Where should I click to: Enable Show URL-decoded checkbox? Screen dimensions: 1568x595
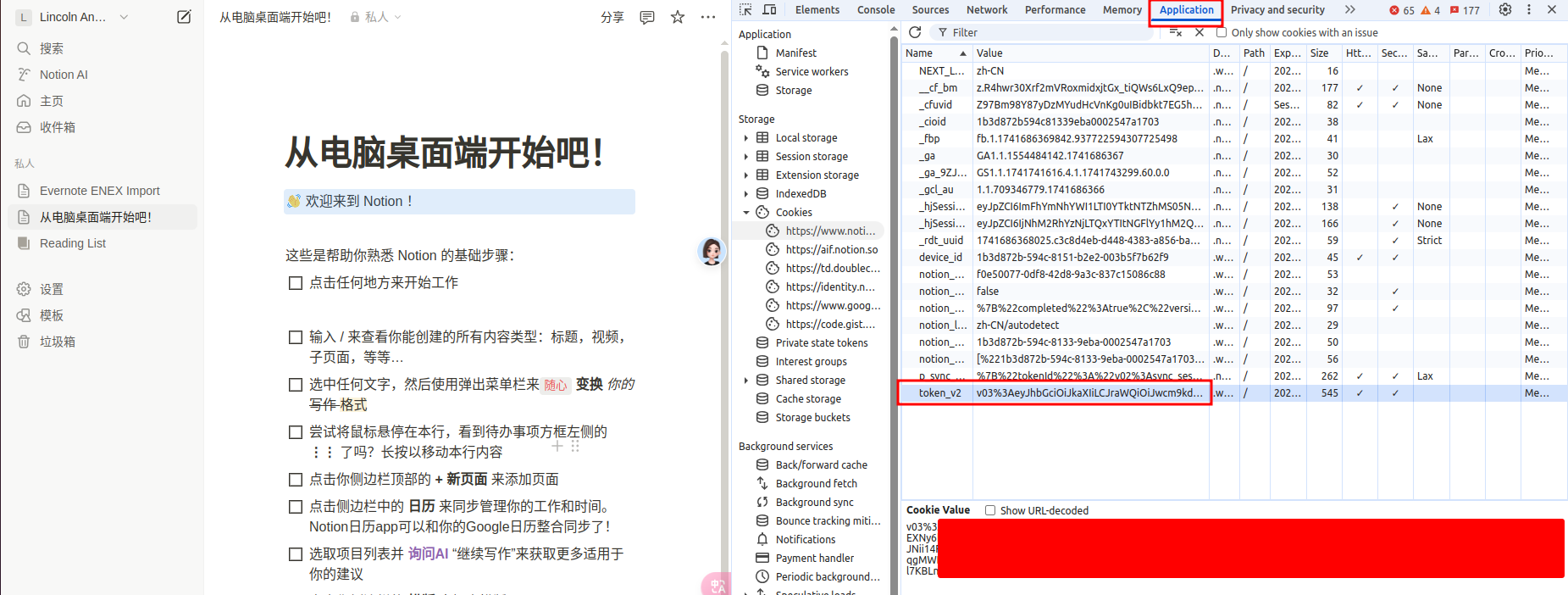[989, 510]
